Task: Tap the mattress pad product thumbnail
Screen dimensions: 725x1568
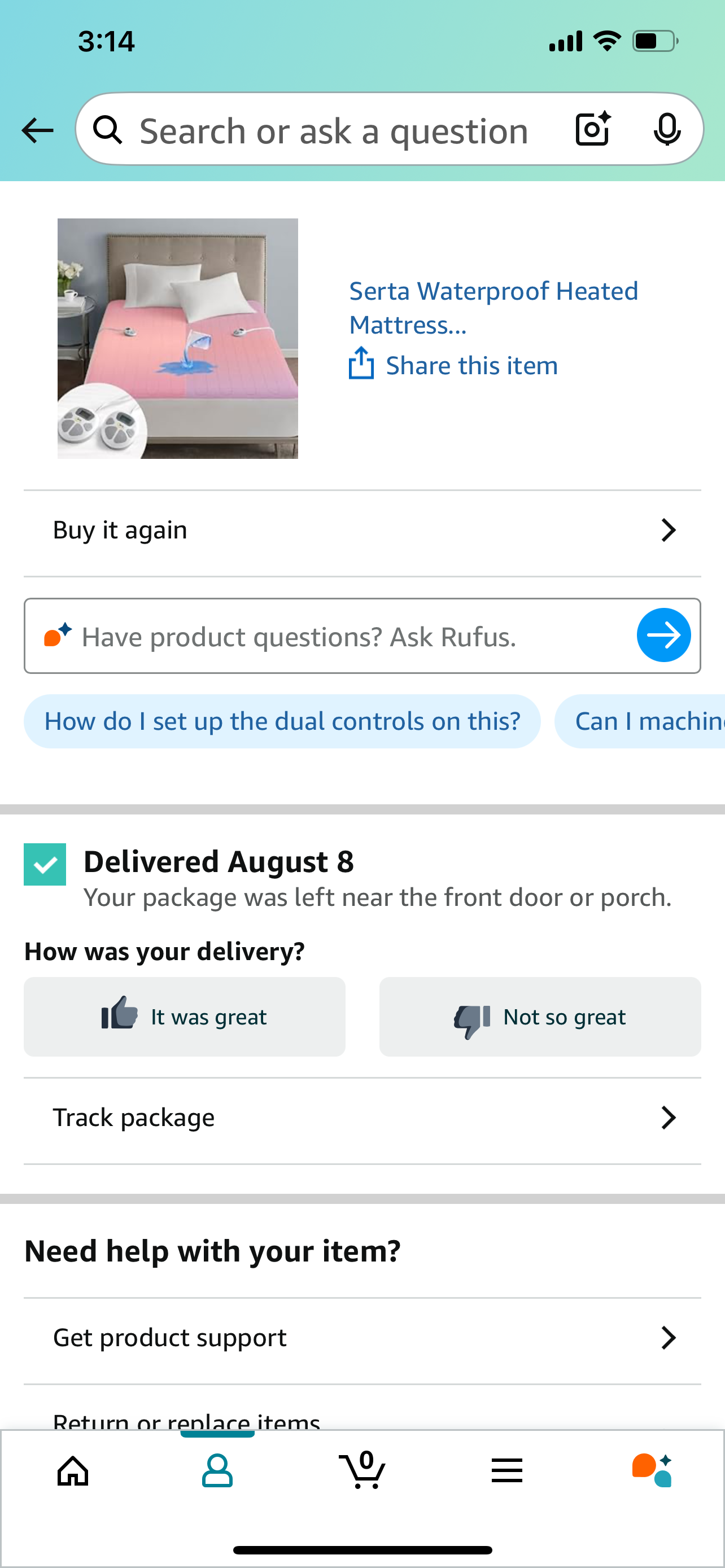Action: coord(178,339)
